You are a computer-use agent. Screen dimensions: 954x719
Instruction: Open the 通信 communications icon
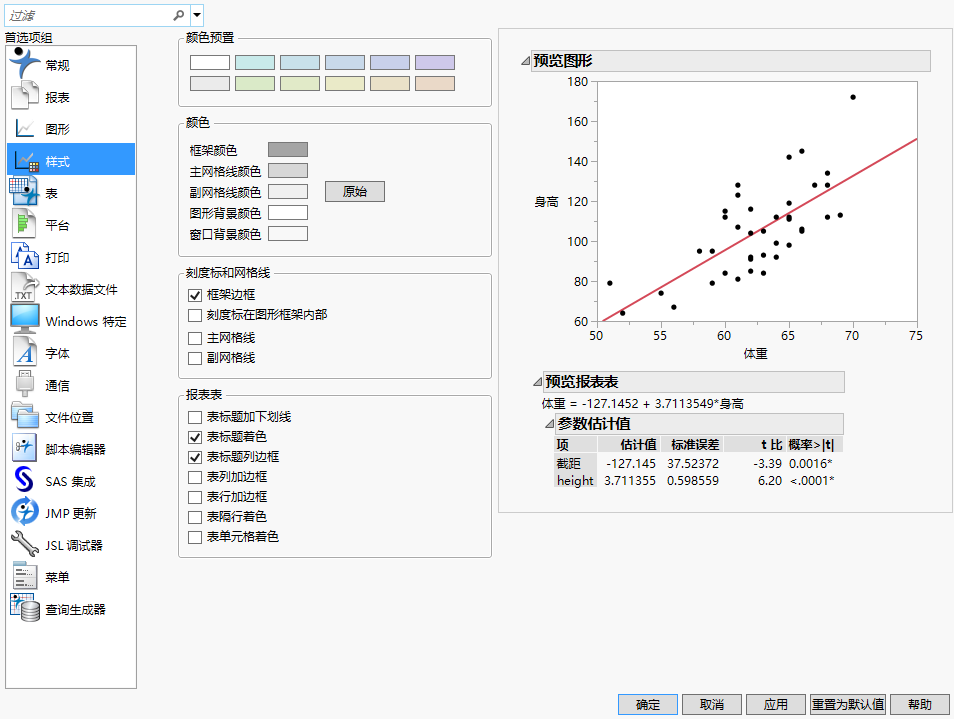pyautogui.click(x=24, y=384)
